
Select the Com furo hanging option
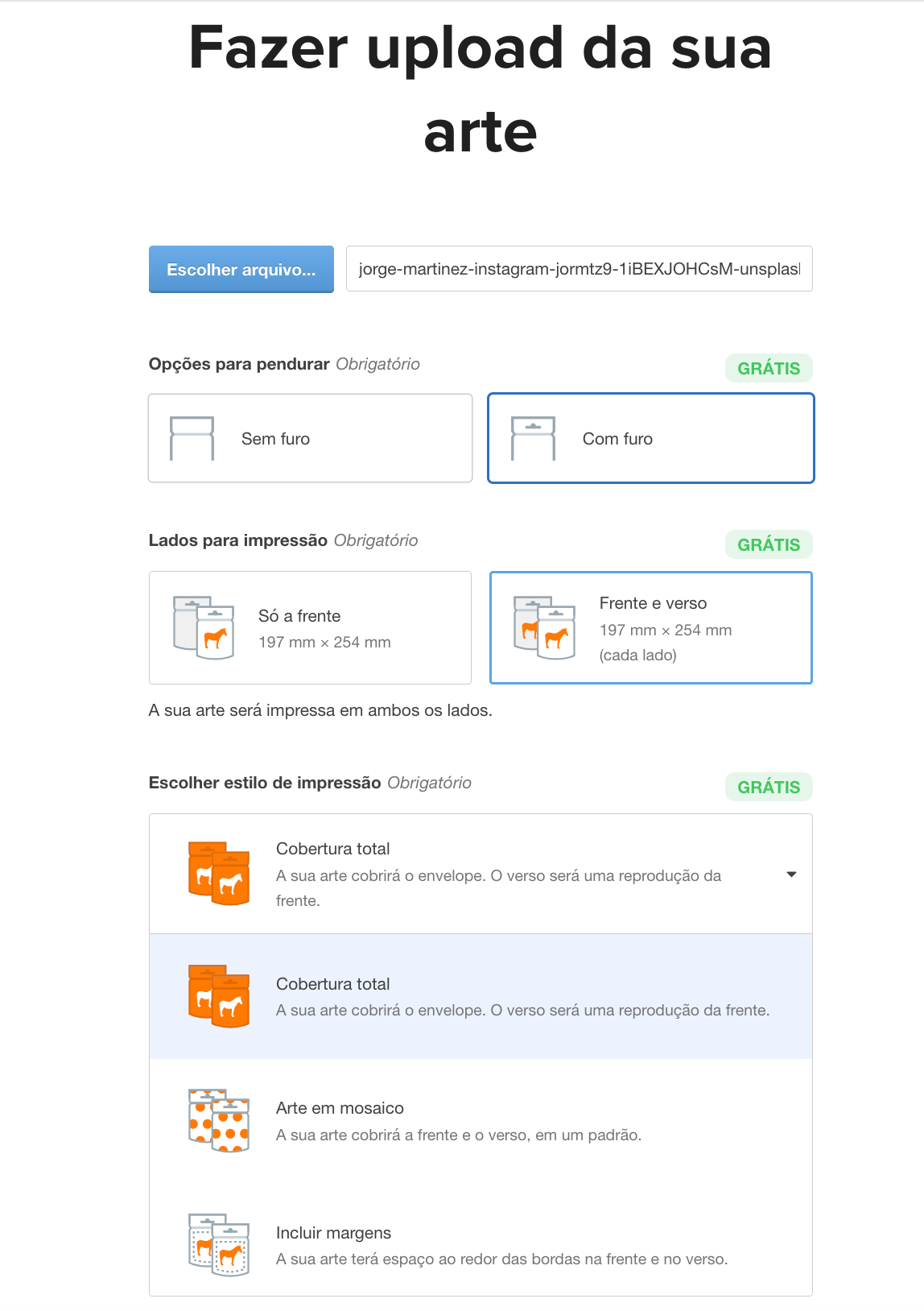click(x=650, y=438)
